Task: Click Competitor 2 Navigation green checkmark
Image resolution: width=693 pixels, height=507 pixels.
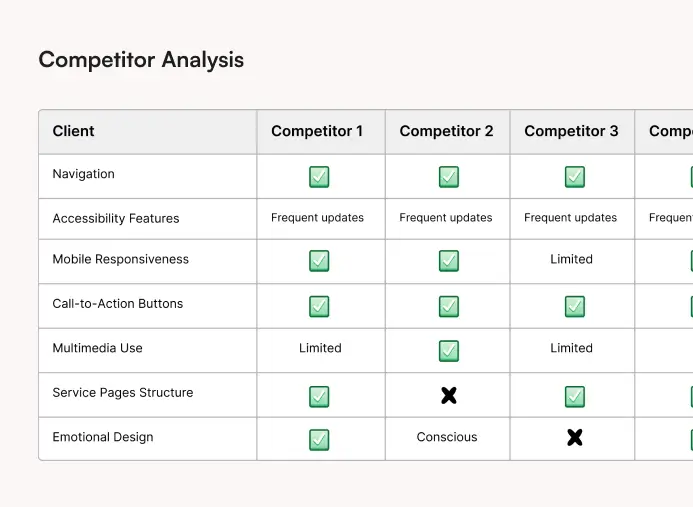Action: (x=449, y=177)
